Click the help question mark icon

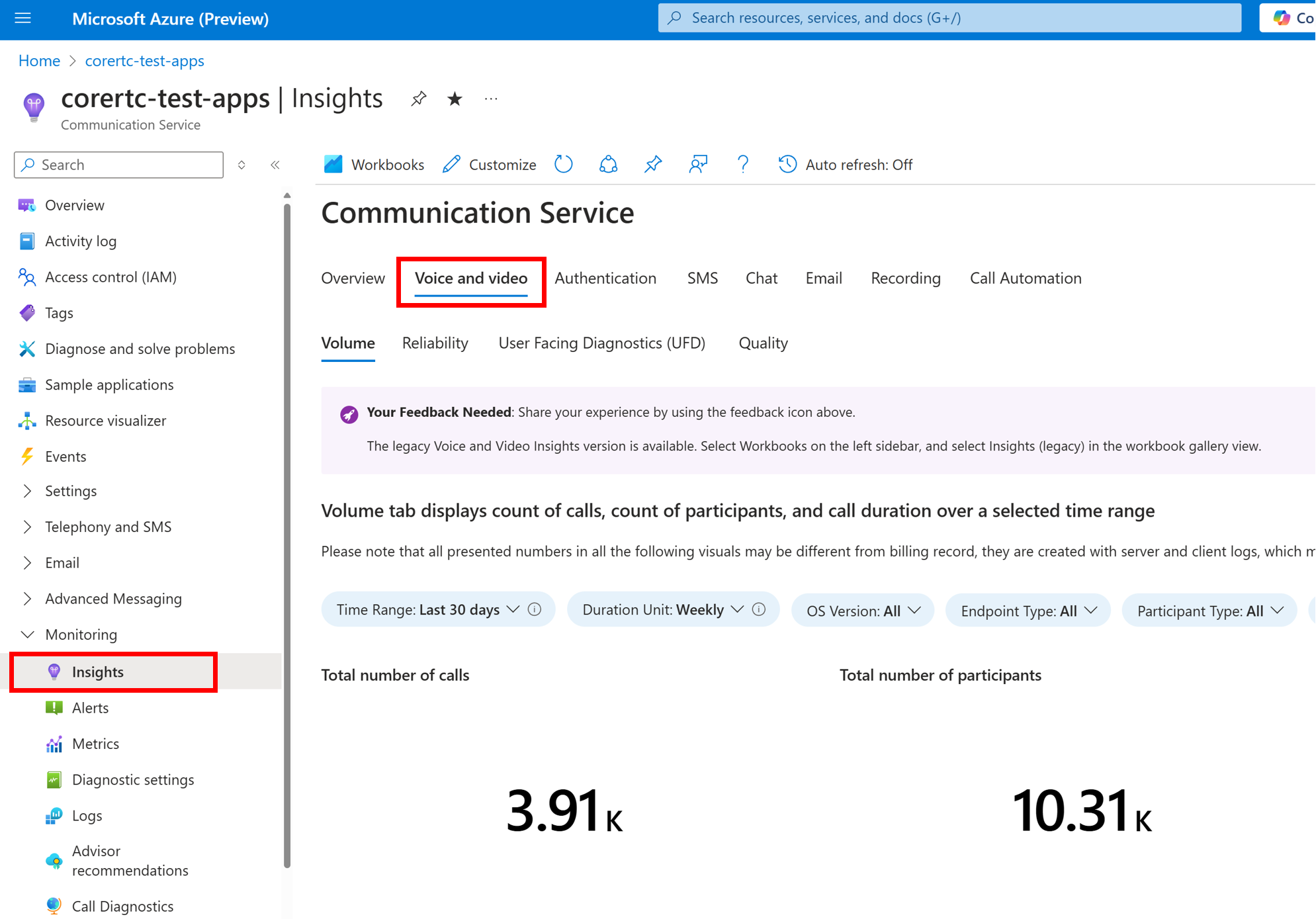point(743,164)
